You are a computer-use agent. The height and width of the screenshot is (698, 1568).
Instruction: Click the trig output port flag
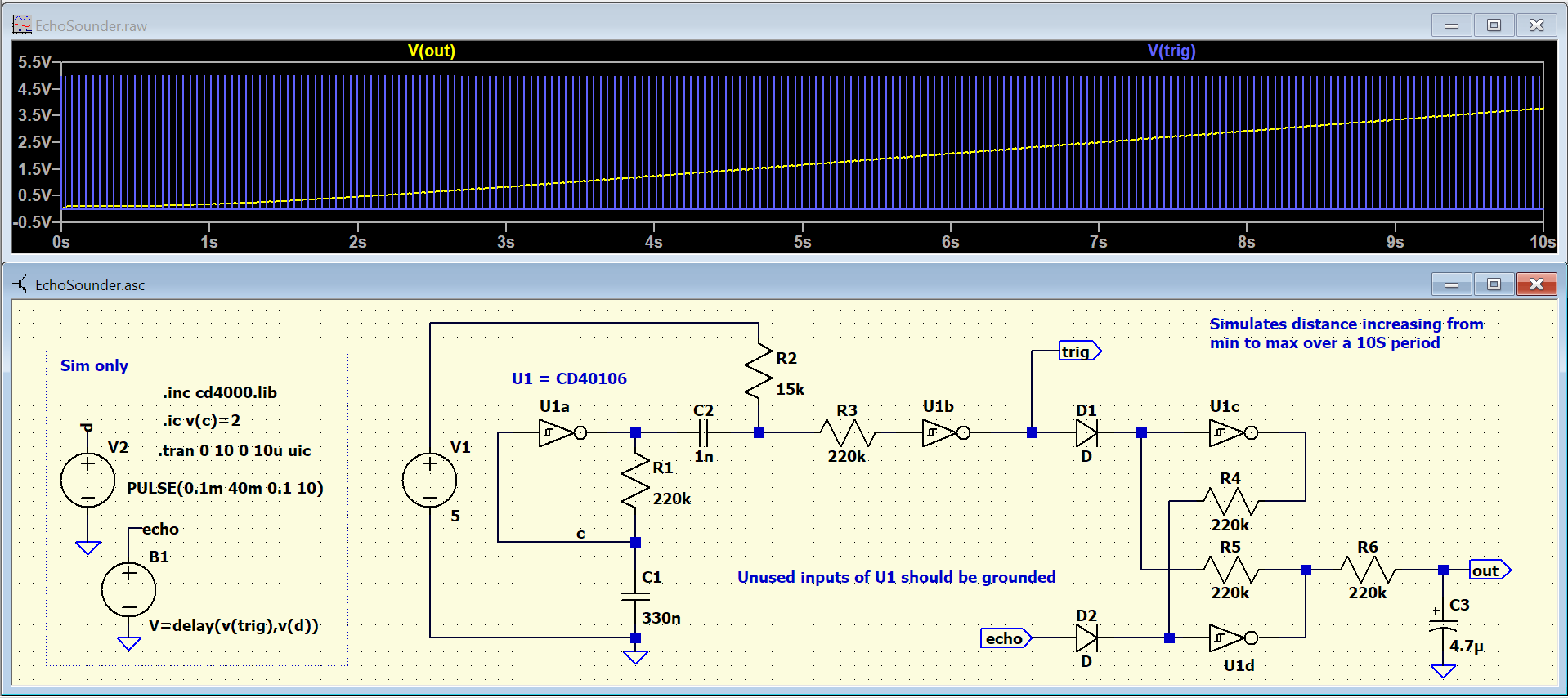(x=1080, y=351)
